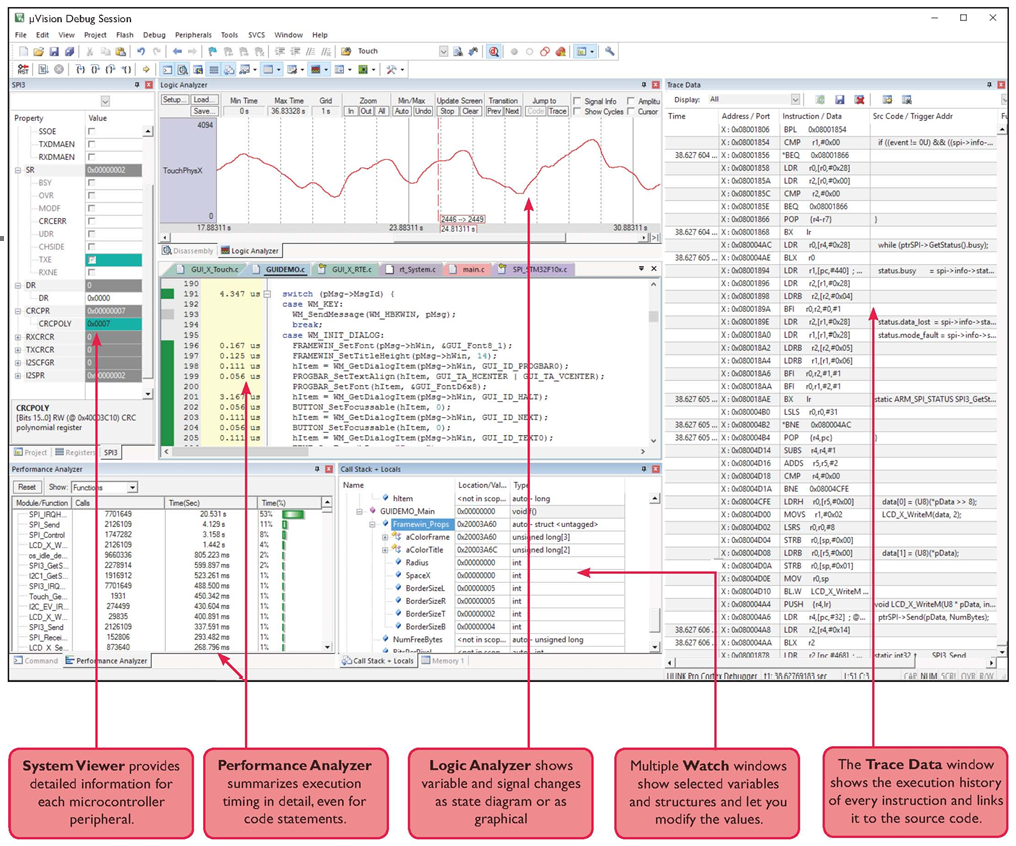Click the Open File folder icon
This screenshot has width=1016, height=846.
click(x=38, y=50)
